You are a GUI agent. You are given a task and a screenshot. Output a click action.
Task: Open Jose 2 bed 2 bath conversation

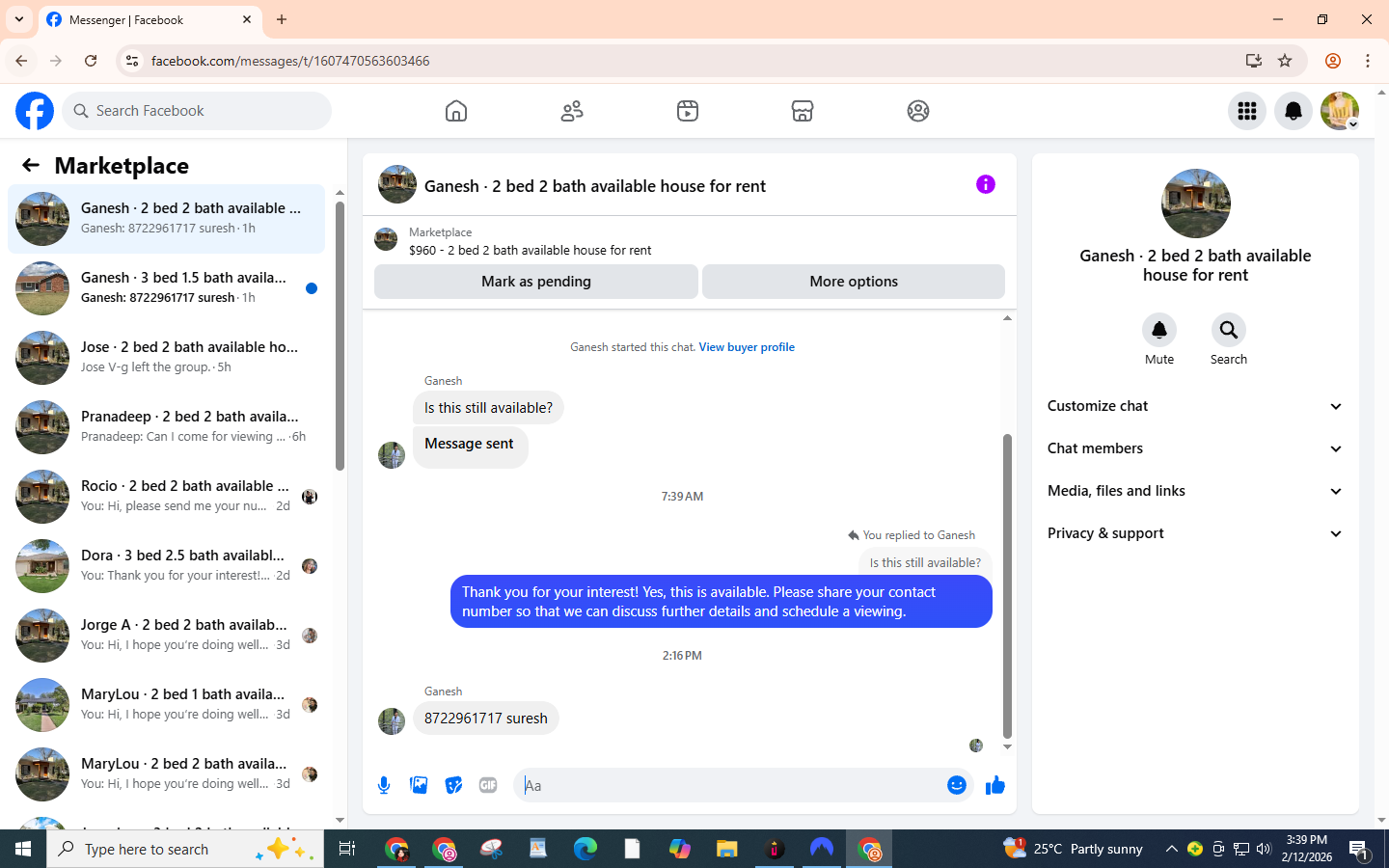(x=166, y=358)
